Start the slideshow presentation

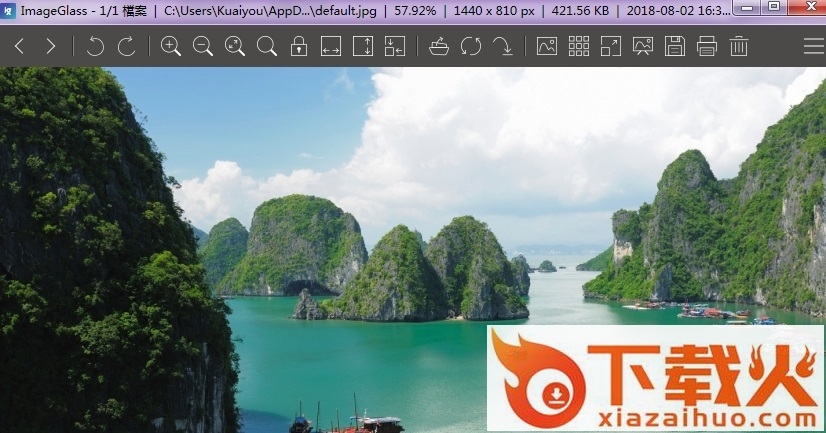[x=643, y=46]
